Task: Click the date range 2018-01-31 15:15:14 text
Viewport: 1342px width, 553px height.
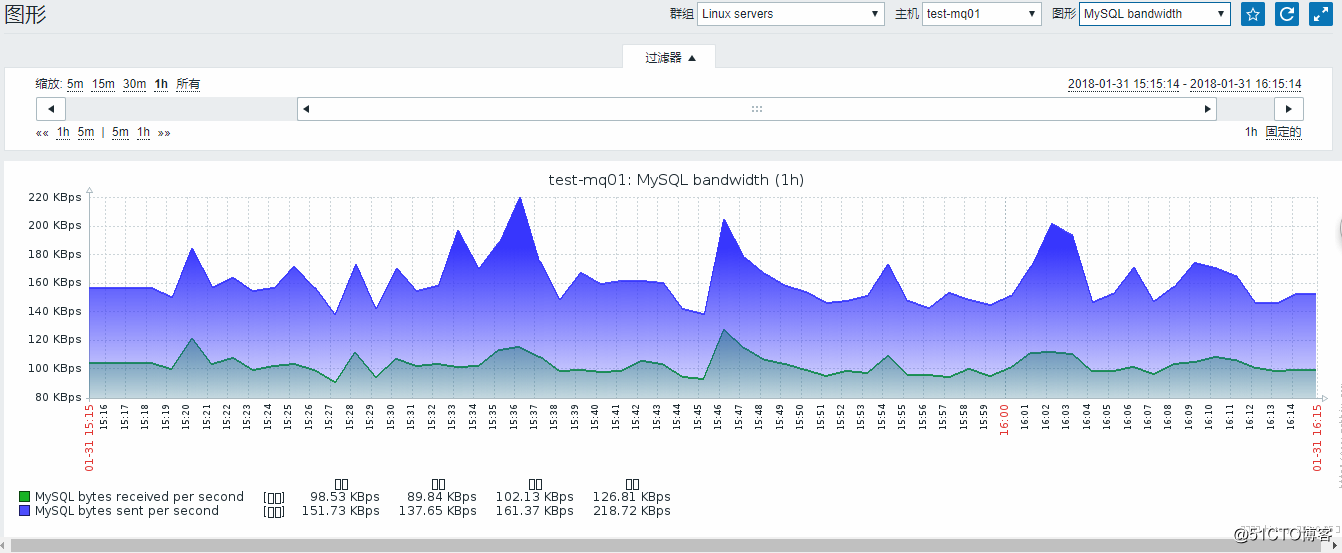Action: (1123, 84)
